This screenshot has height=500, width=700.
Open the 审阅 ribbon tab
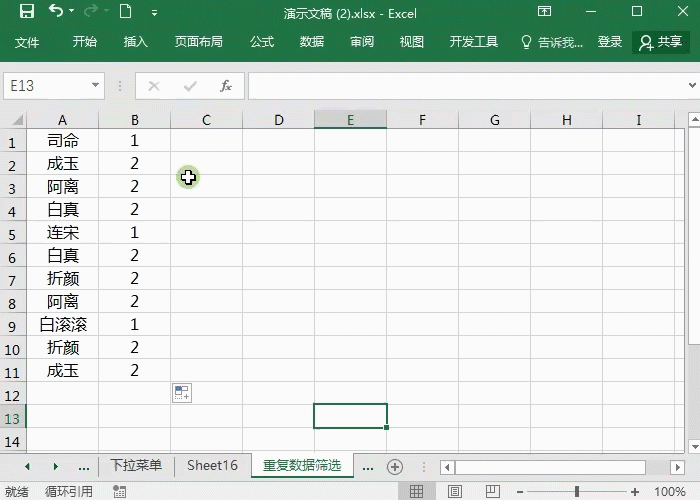click(362, 42)
